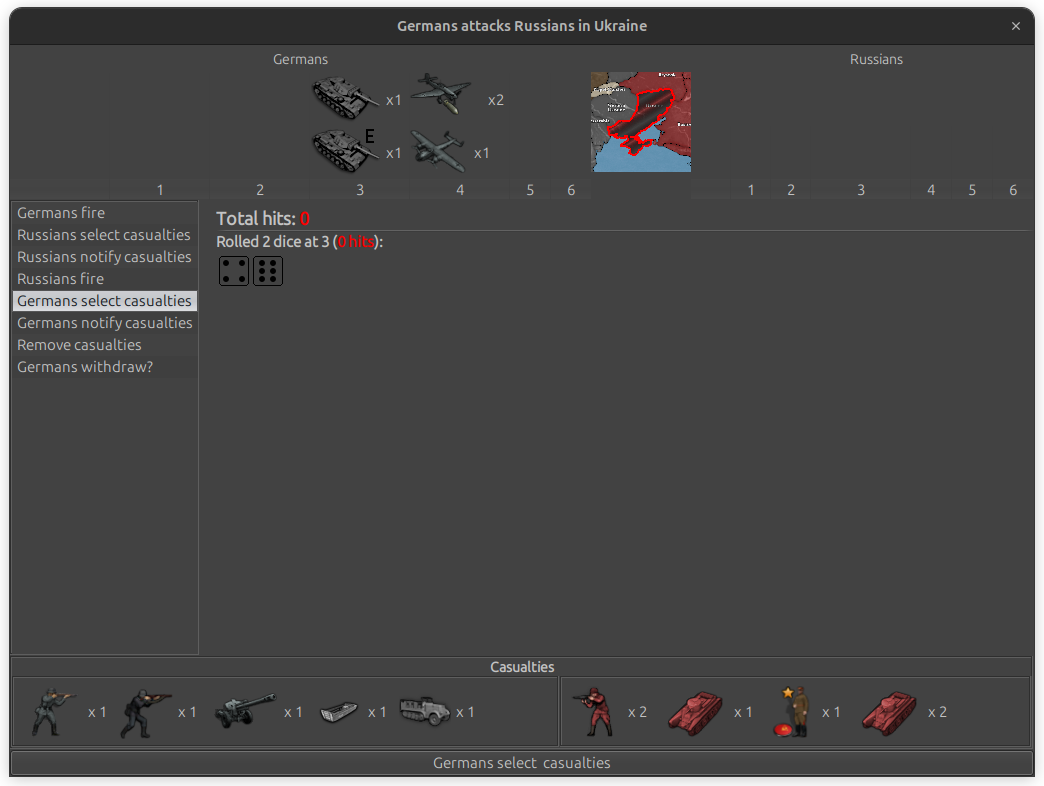Select the Germans withdraw? phase
Image resolution: width=1044 pixels, height=786 pixels.
point(85,366)
